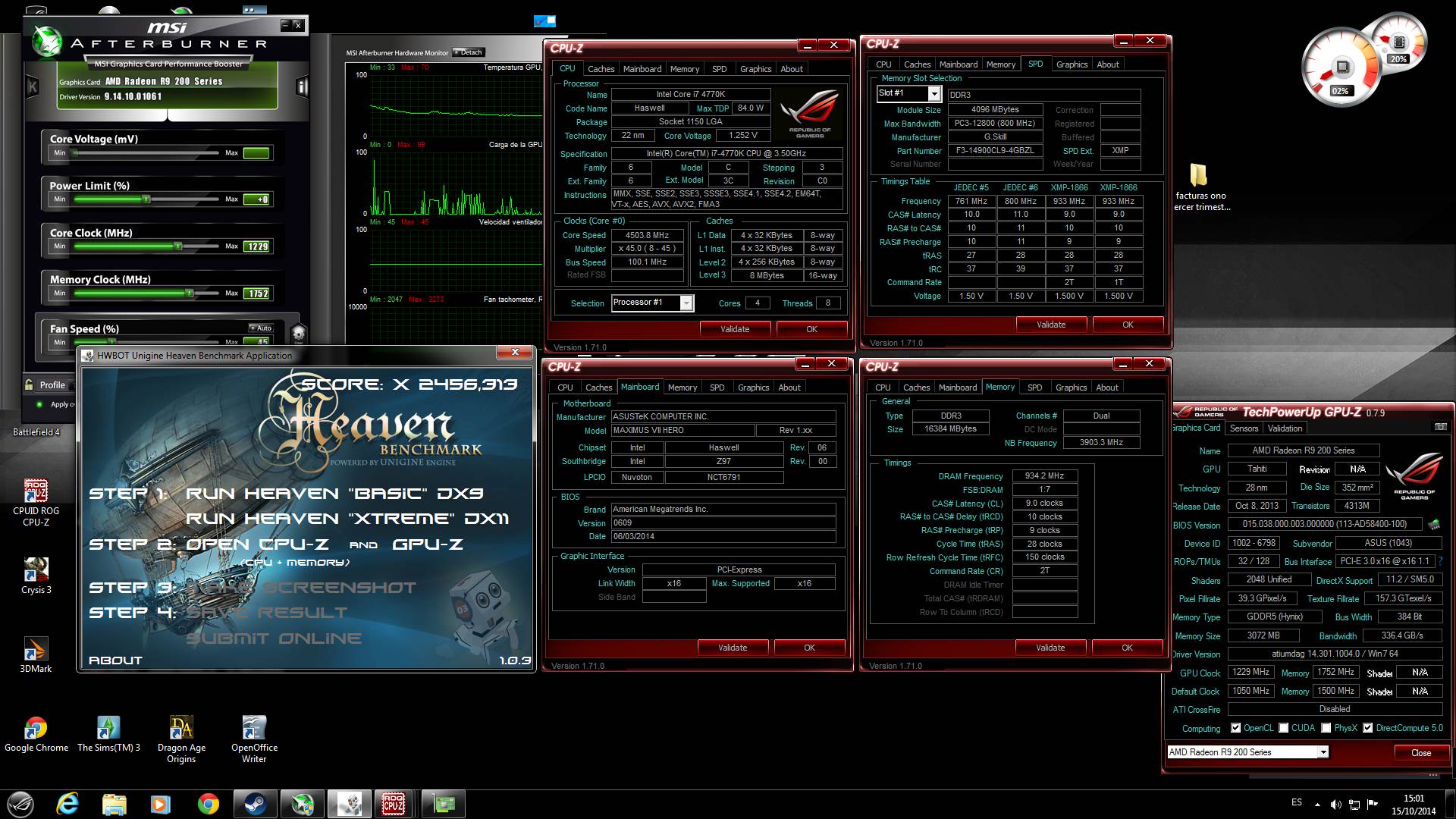Viewport: 1456px width, 819px height.
Task: Click the Close button in GPU-Z
Action: [1421, 753]
